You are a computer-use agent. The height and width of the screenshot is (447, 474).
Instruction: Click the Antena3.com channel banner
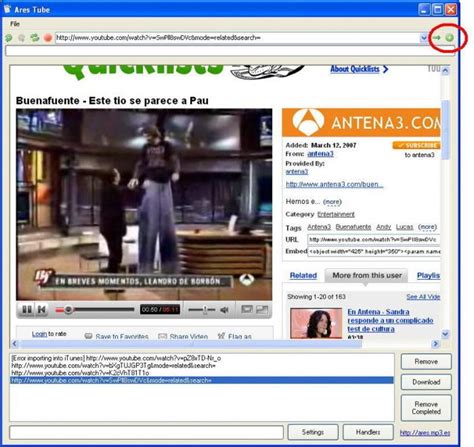(x=361, y=122)
